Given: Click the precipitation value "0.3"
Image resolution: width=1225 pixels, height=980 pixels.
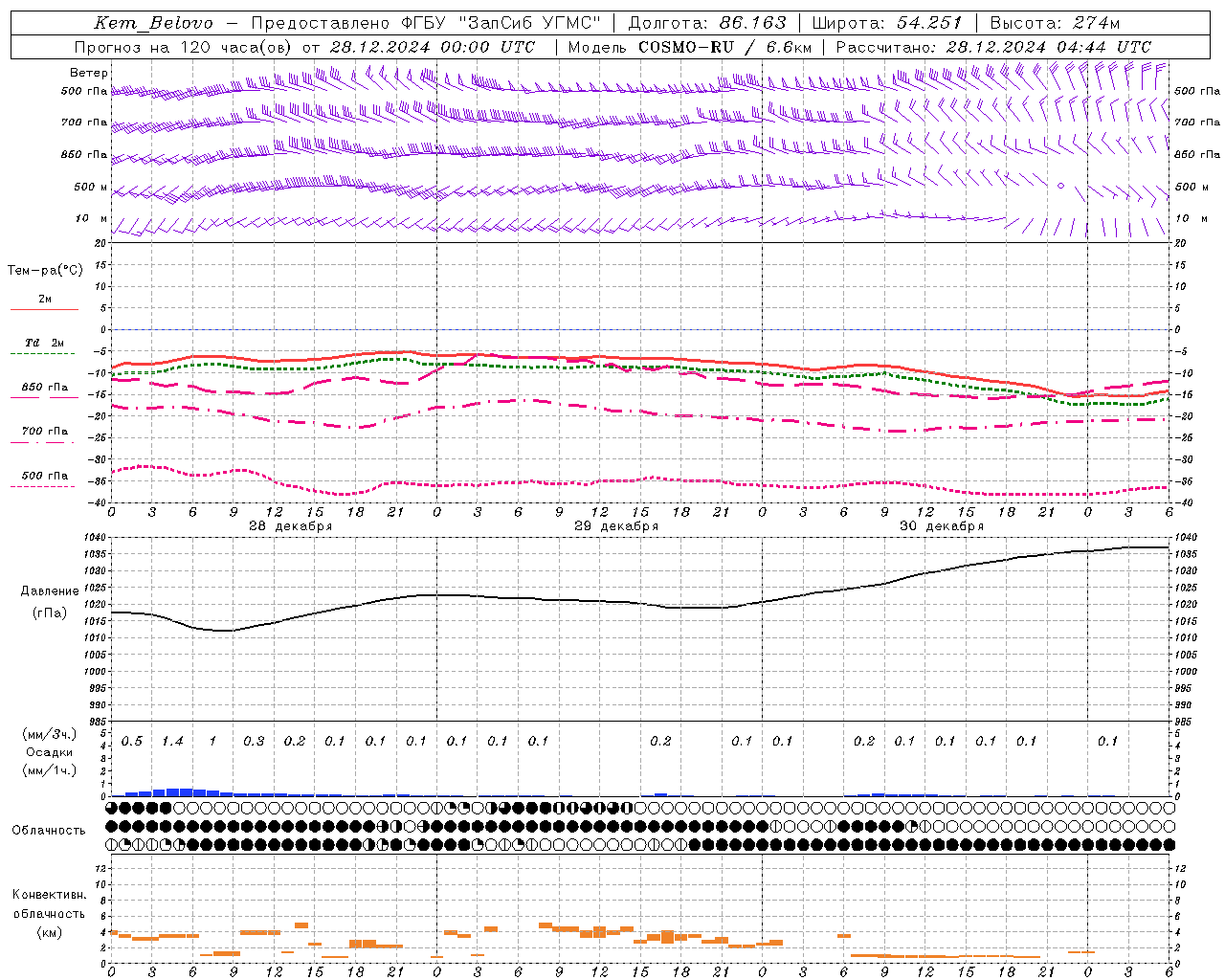Looking at the screenshot, I should pos(254,742).
